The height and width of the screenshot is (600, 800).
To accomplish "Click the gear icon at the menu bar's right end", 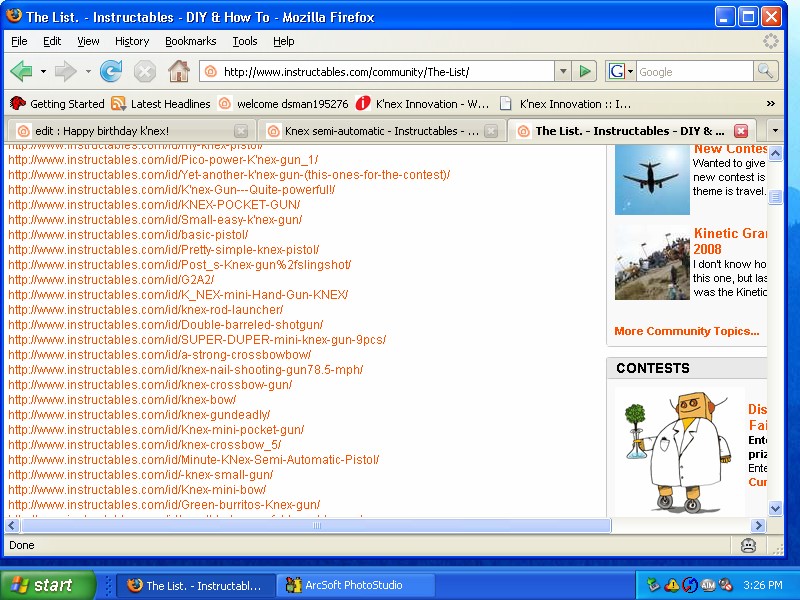I will click(770, 41).
